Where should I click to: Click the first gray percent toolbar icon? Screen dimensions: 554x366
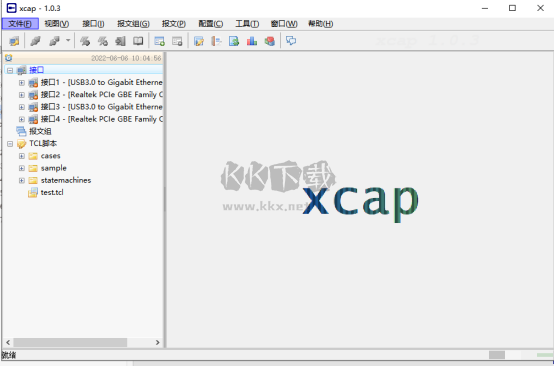[85, 41]
